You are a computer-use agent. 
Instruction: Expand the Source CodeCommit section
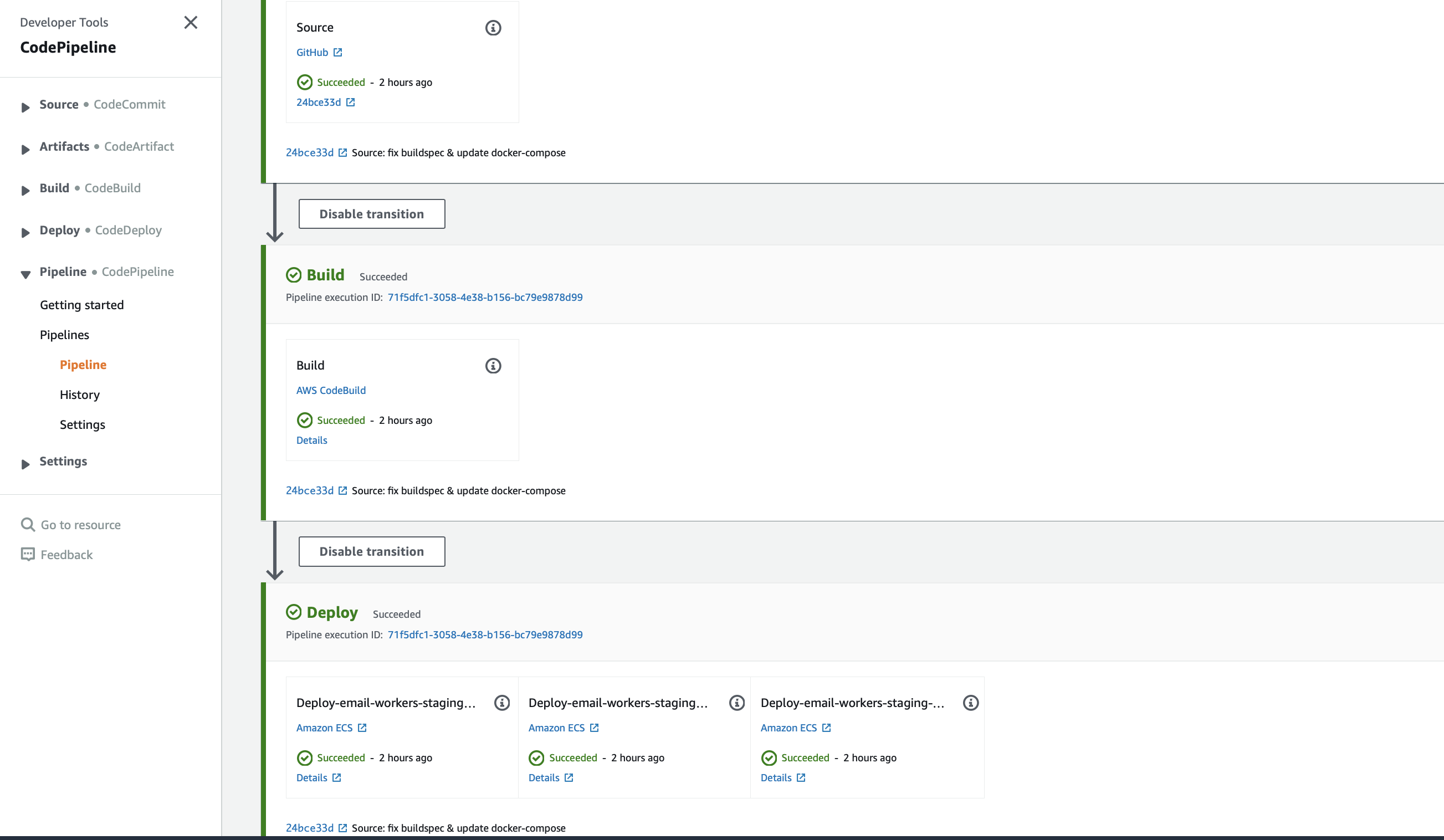25,107
